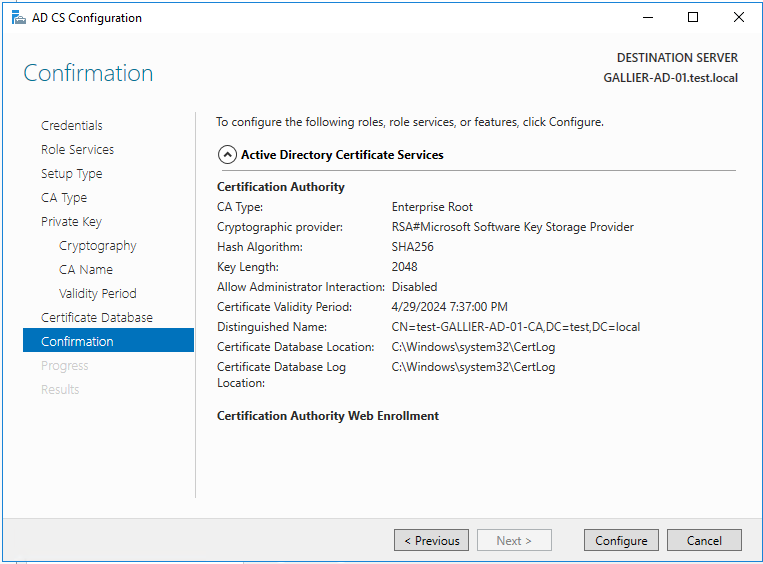Image resolution: width=763 pixels, height=564 pixels.
Task: Select the SHA256 hash algorithm value
Action: click(412, 247)
